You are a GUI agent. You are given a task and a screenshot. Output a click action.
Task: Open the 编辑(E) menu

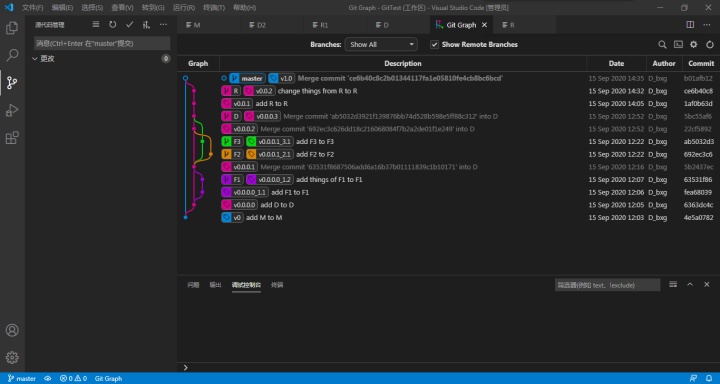point(62,8)
